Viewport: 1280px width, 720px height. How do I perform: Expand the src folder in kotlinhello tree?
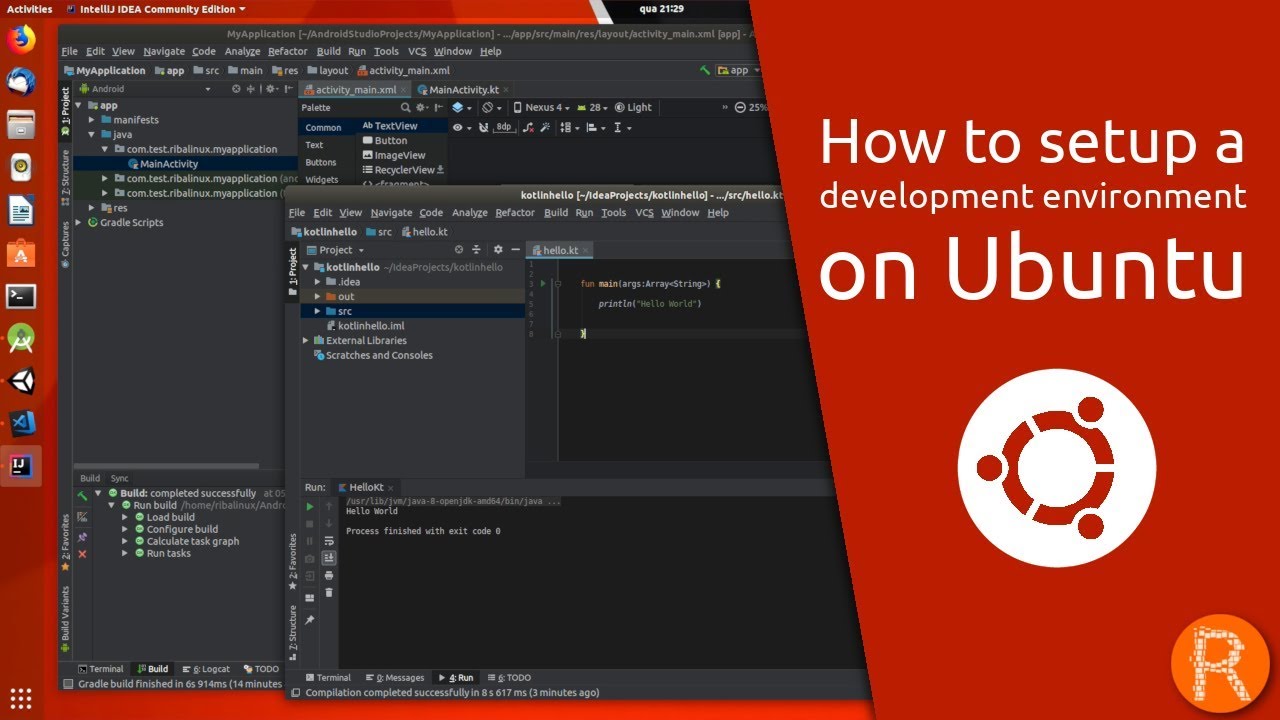tap(318, 312)
